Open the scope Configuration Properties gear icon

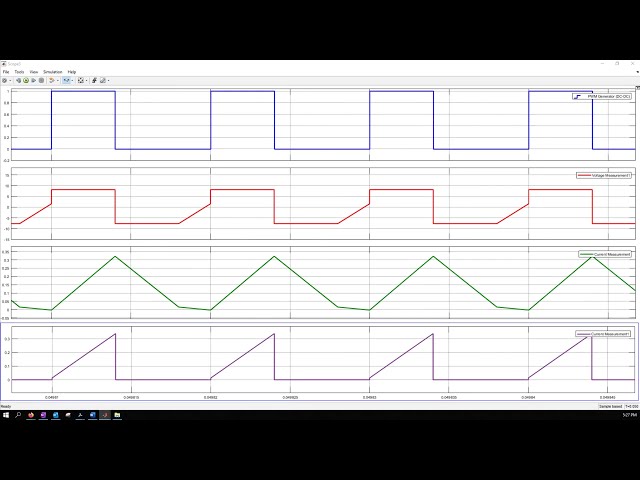4,80
